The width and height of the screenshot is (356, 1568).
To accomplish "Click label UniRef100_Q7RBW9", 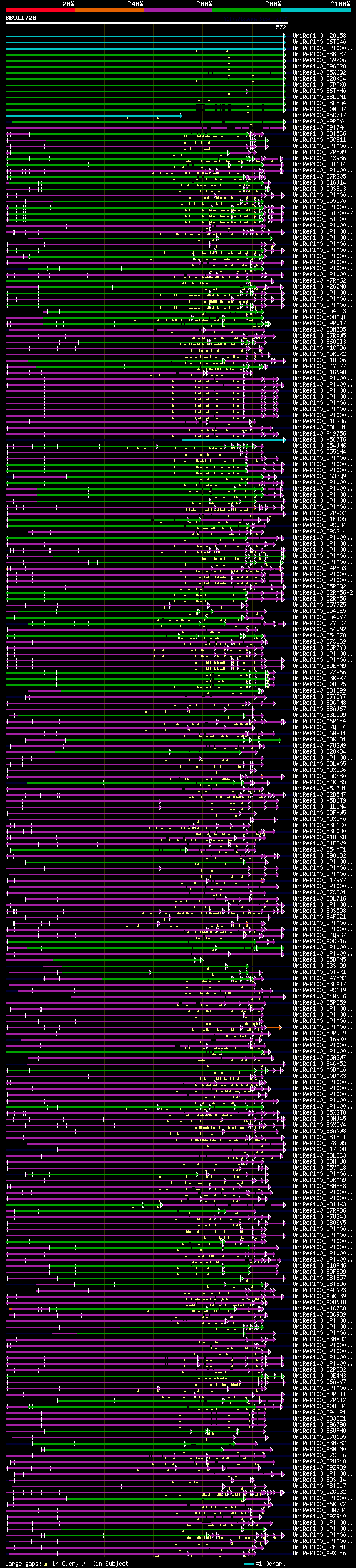I will pos(319,152).
